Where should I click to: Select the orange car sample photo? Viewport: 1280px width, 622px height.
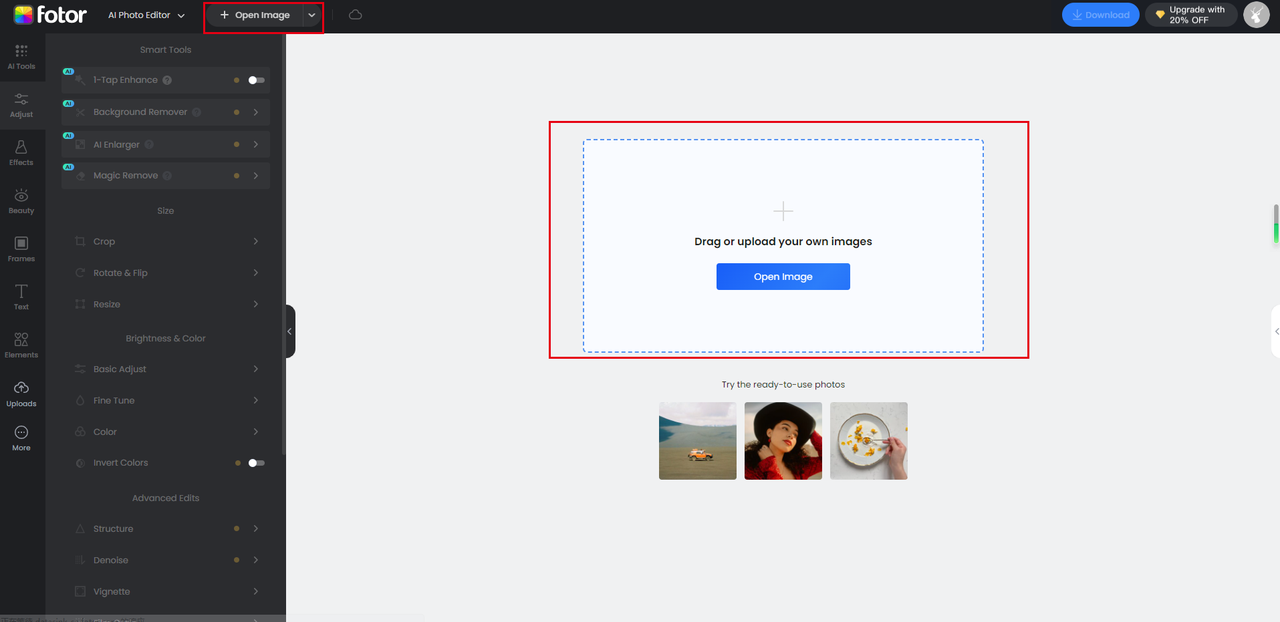click(x=698, y=441)
